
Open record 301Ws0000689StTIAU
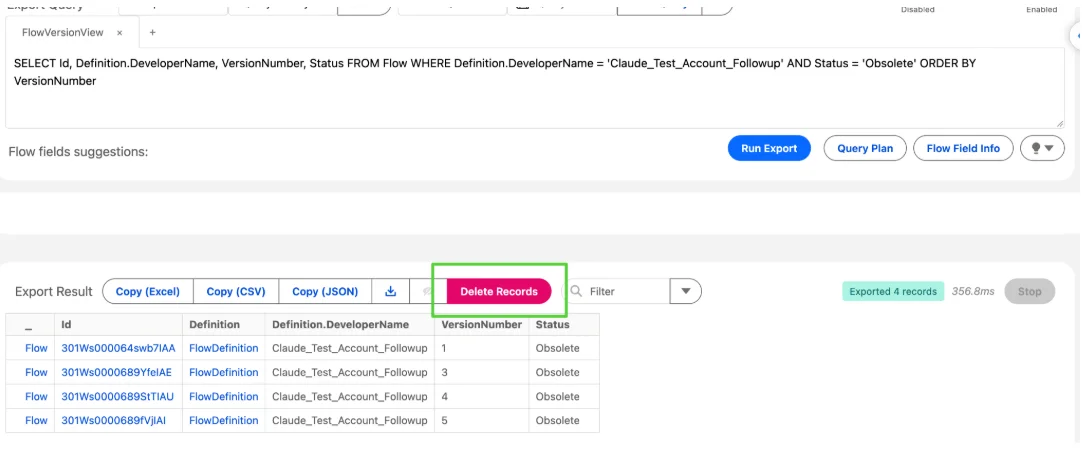[117, 396]
